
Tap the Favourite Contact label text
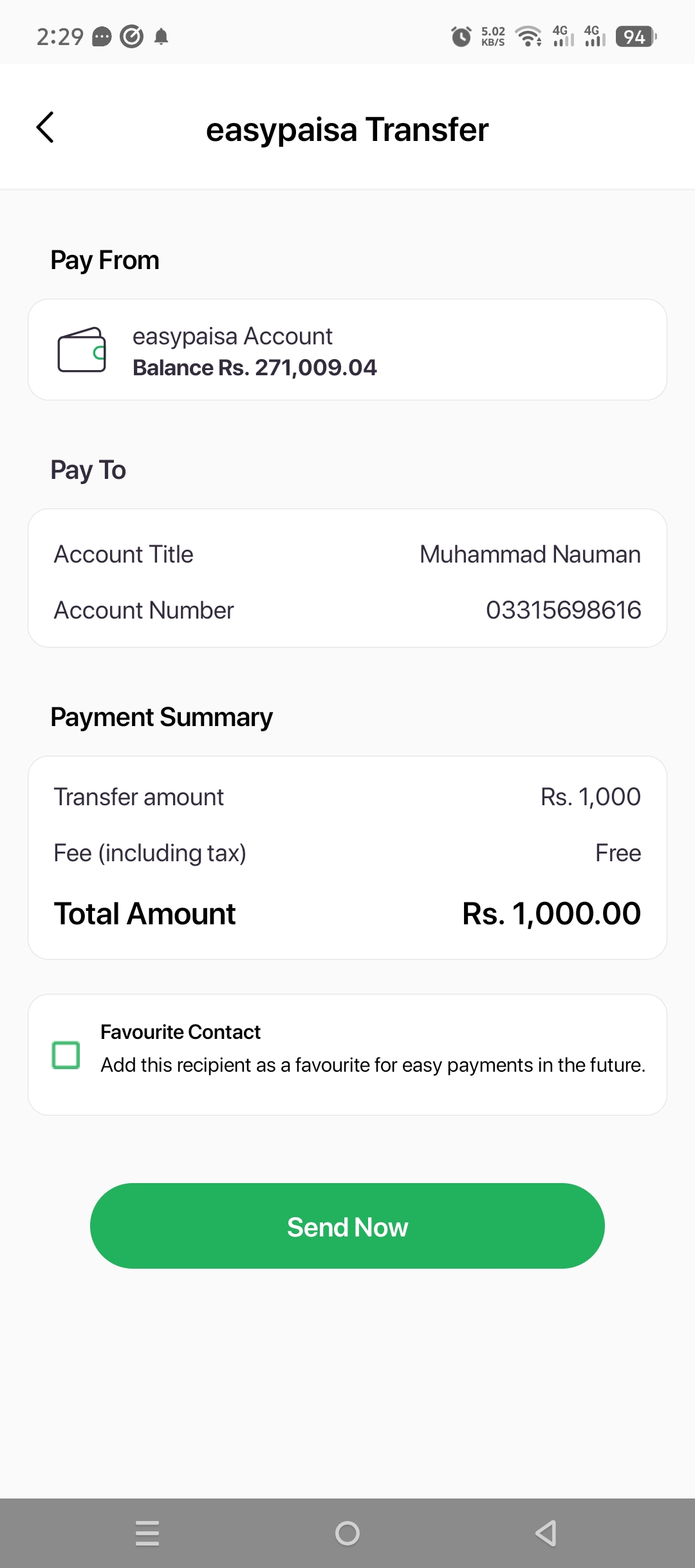180,1032
